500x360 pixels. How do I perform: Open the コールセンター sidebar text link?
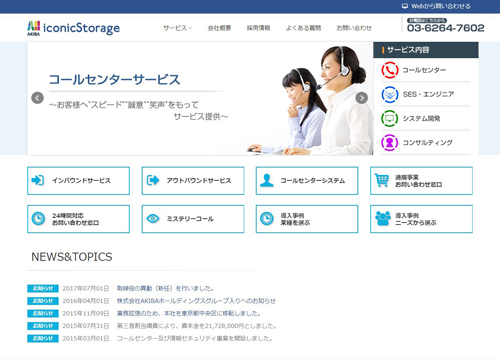[424, 70]
